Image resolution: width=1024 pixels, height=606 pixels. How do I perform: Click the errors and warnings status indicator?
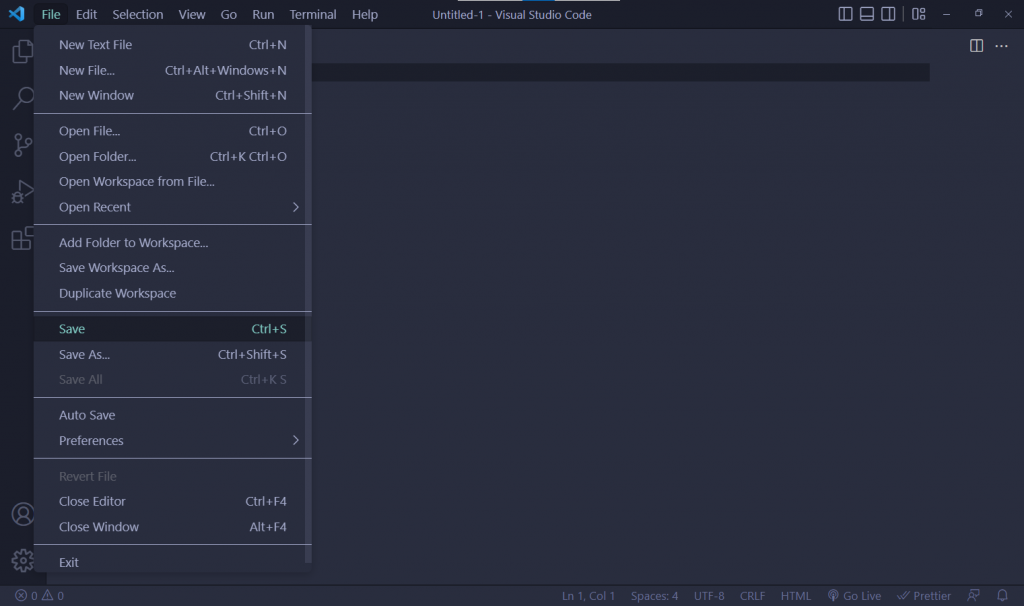point(40,596)
